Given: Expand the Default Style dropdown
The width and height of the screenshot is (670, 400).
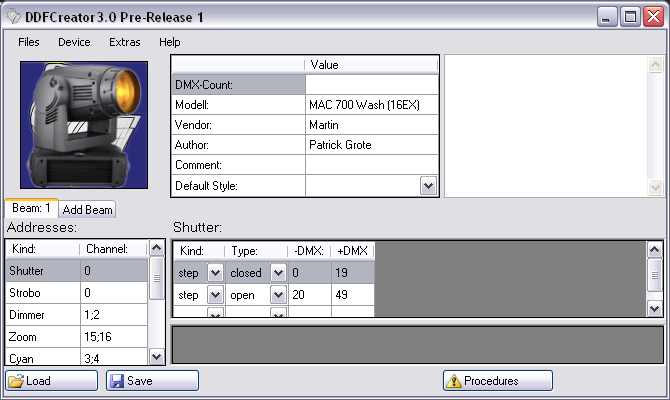Looking at the screenshot, I should (428, 186).
